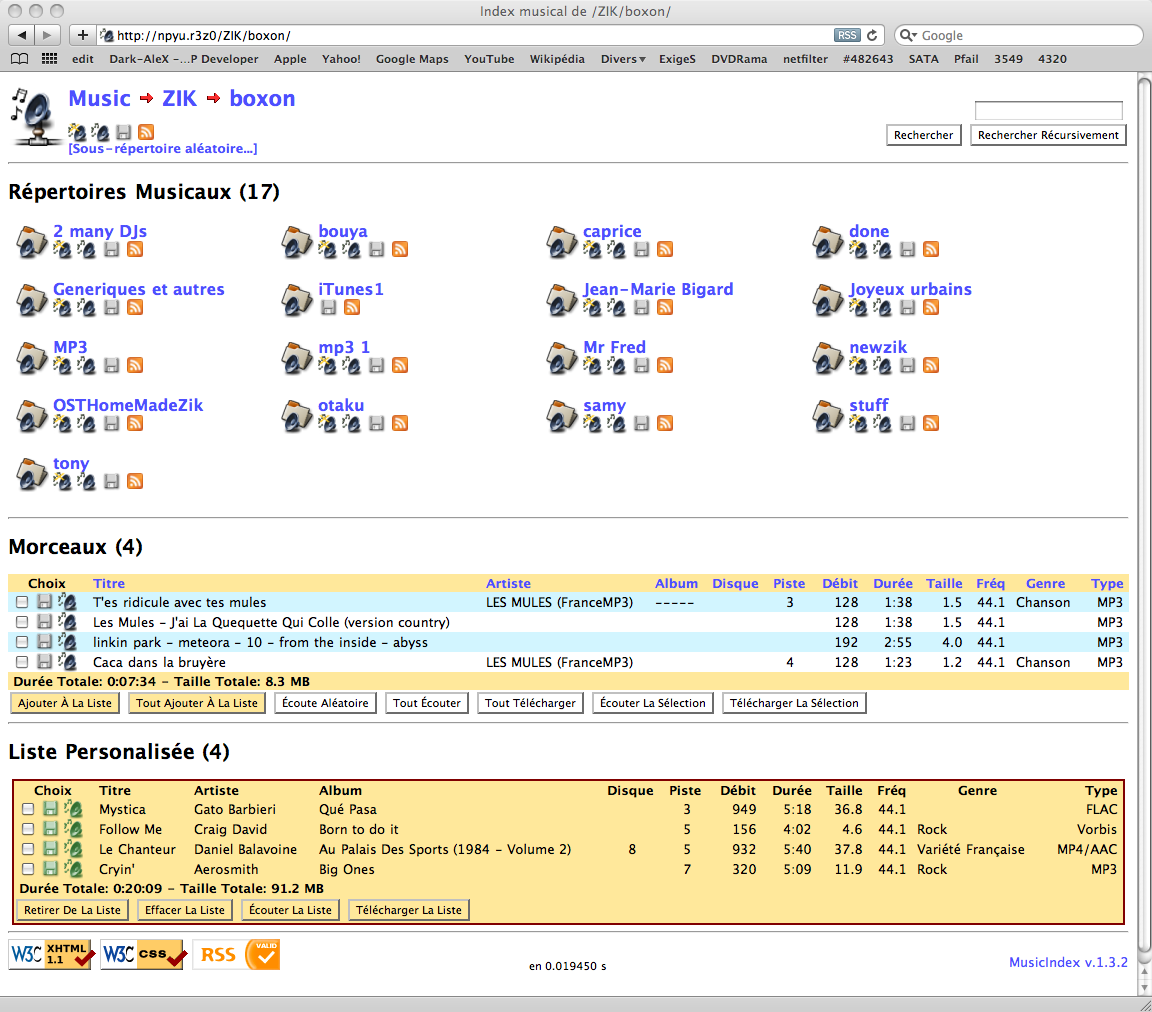1152x1012 pixels.
Task: Download the bouya folder via floppy icon
Action: [x=376, y=250]
